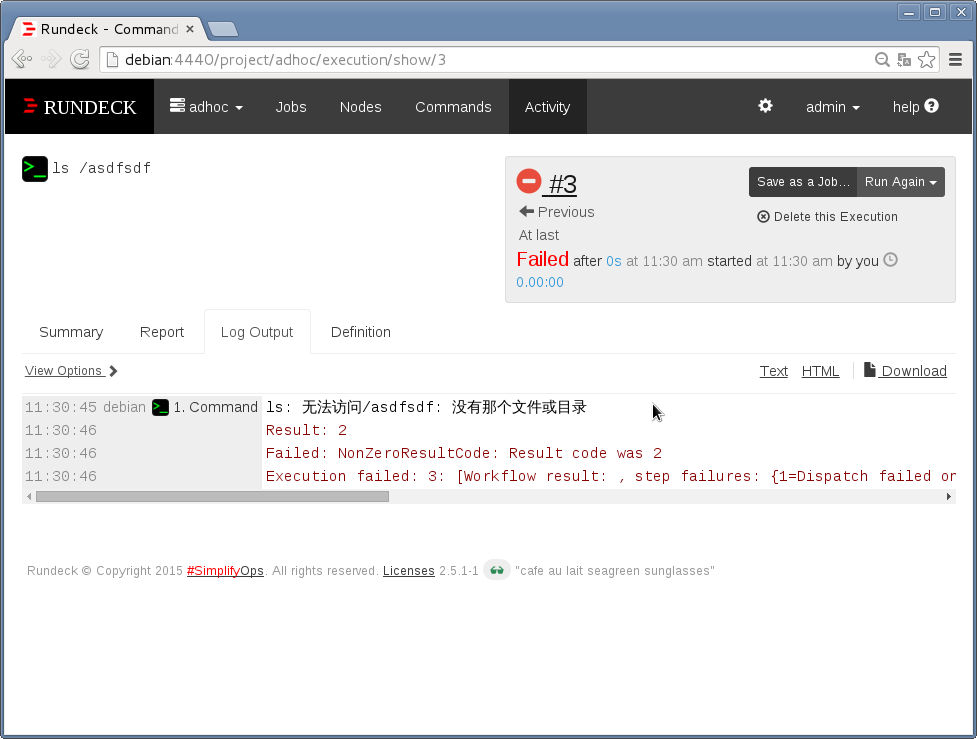Open the Nodes page
The height and width of the screenshot is (739, 977).
(x=360, y=107)
